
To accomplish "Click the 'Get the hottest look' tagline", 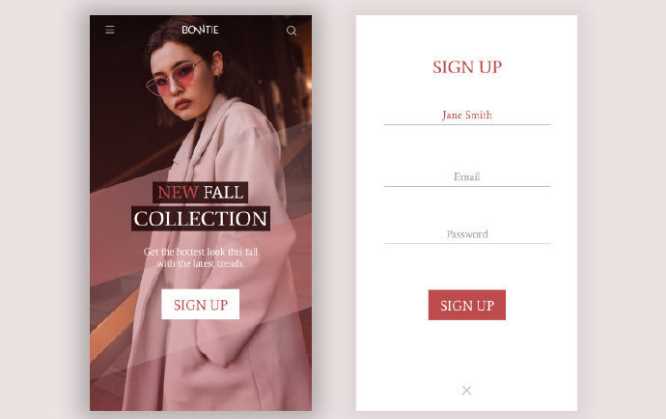I will click(x=201, y=252).
